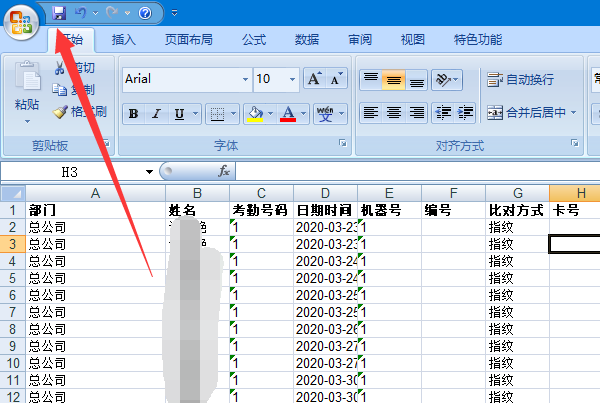Open underline style dropdown
Viewport: 600px width, 403px height.
tap(196, 114)
